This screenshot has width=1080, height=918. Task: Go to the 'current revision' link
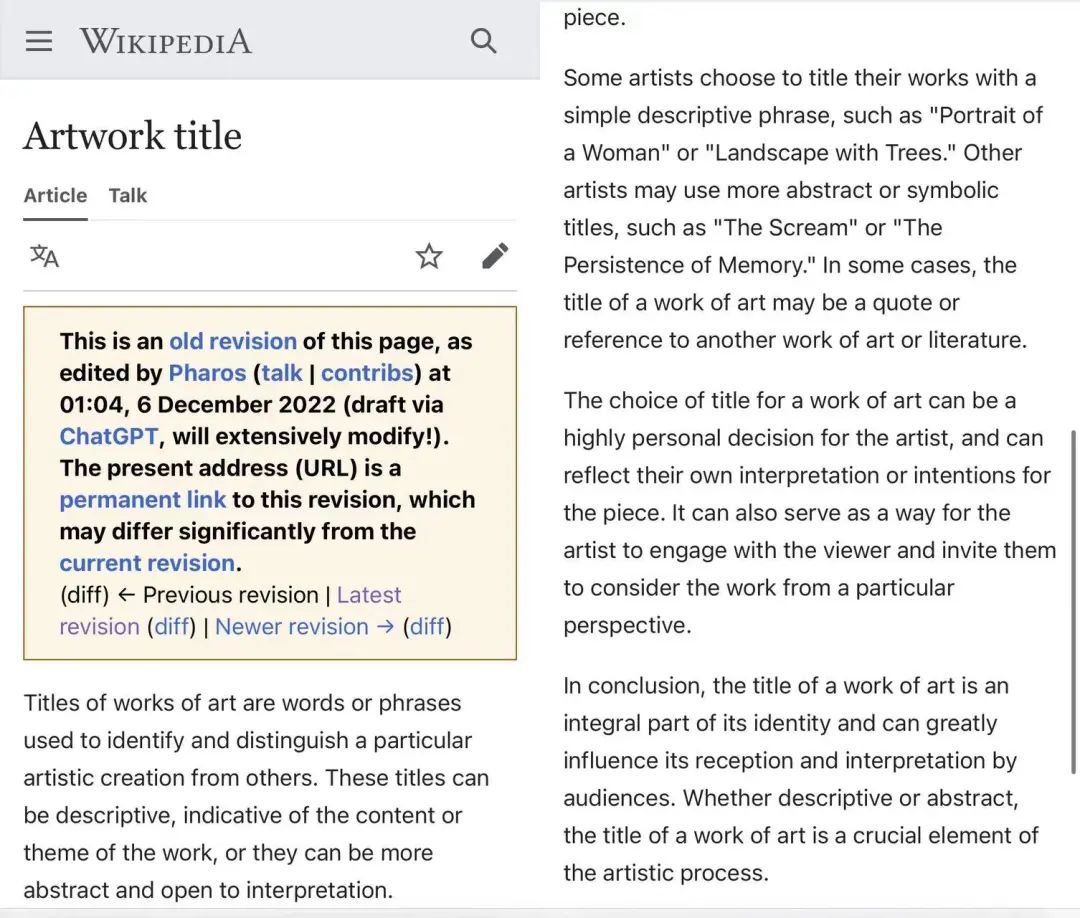(147, 563)
